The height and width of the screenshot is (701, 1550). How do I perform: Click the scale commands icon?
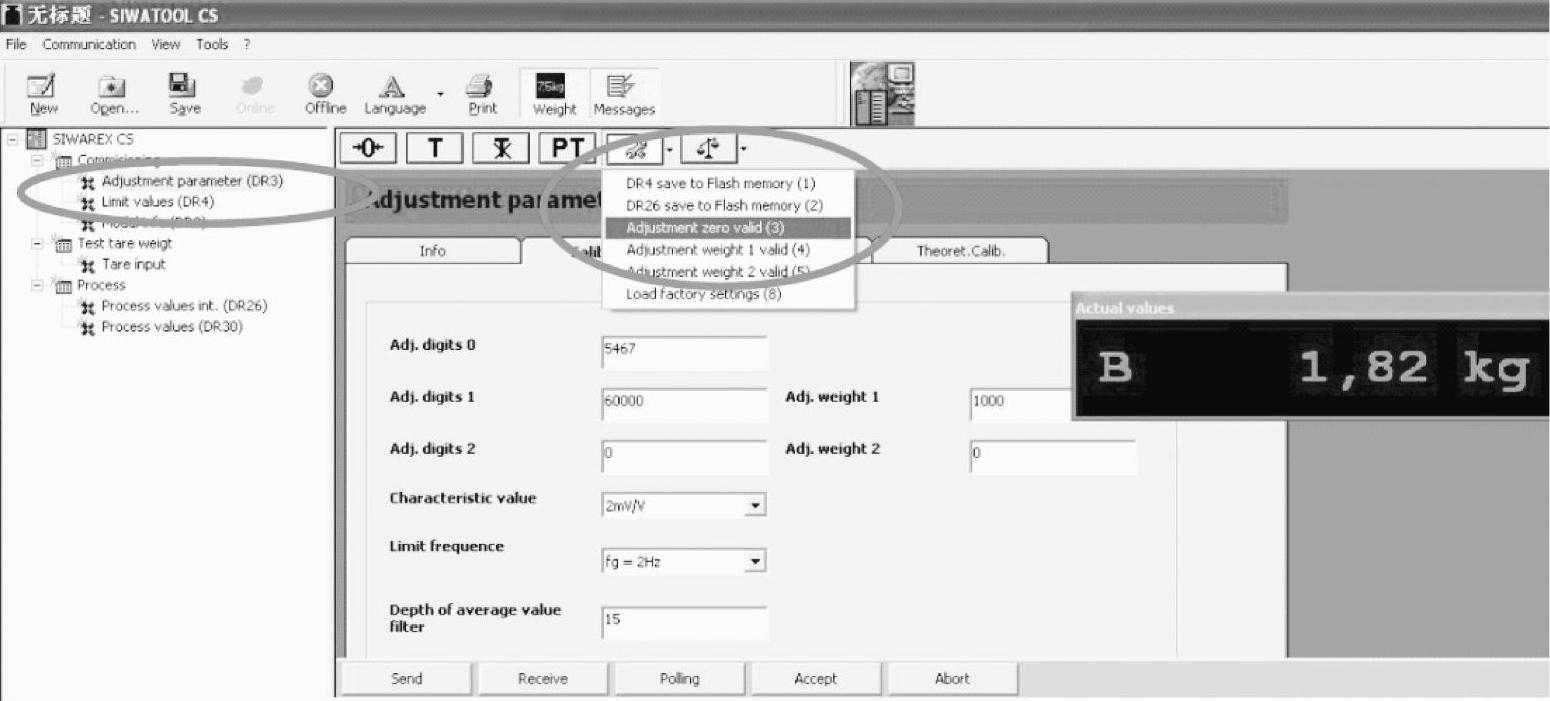[707, 148]
